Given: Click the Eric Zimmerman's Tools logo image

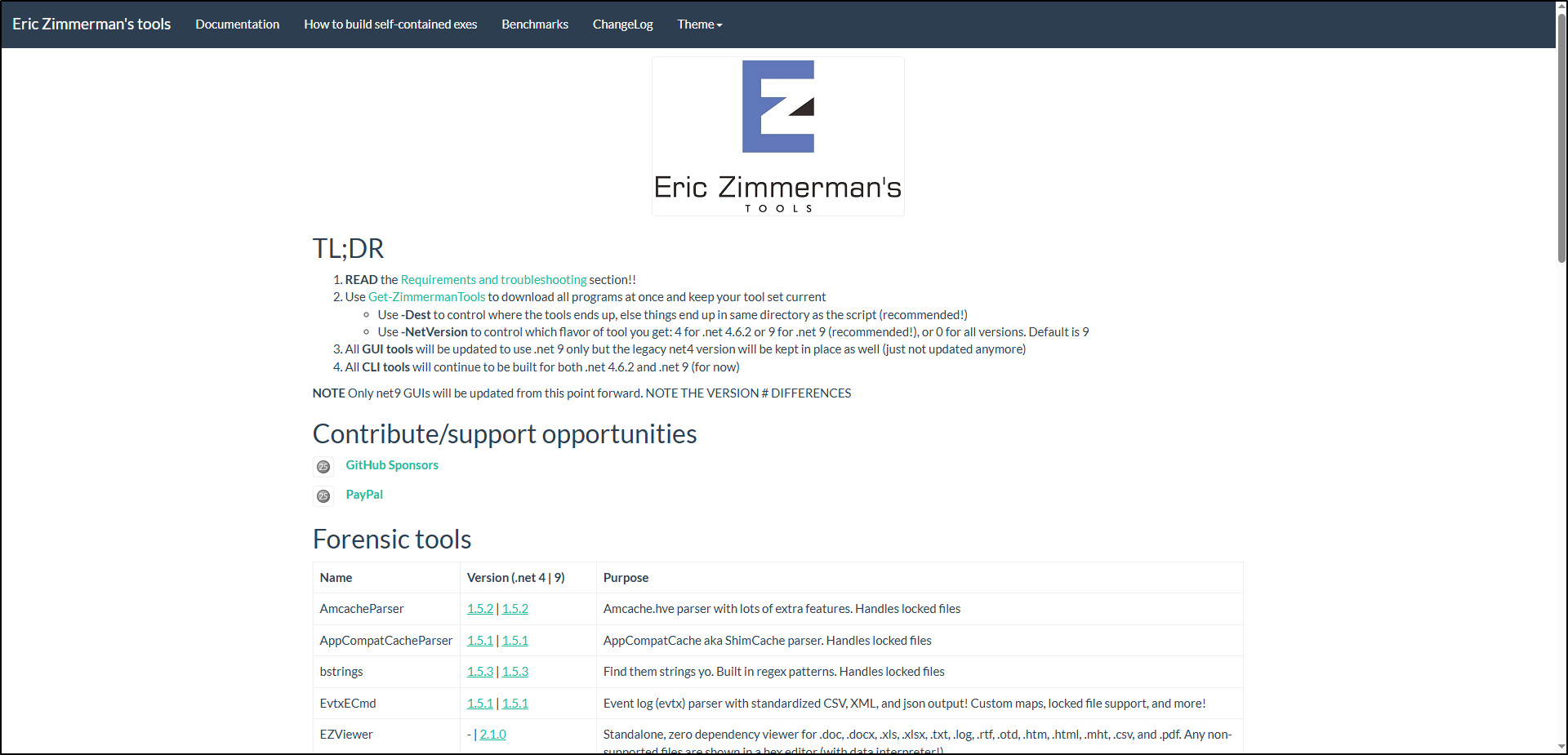Looking at the screenshot, I should [x=778, y=136].
